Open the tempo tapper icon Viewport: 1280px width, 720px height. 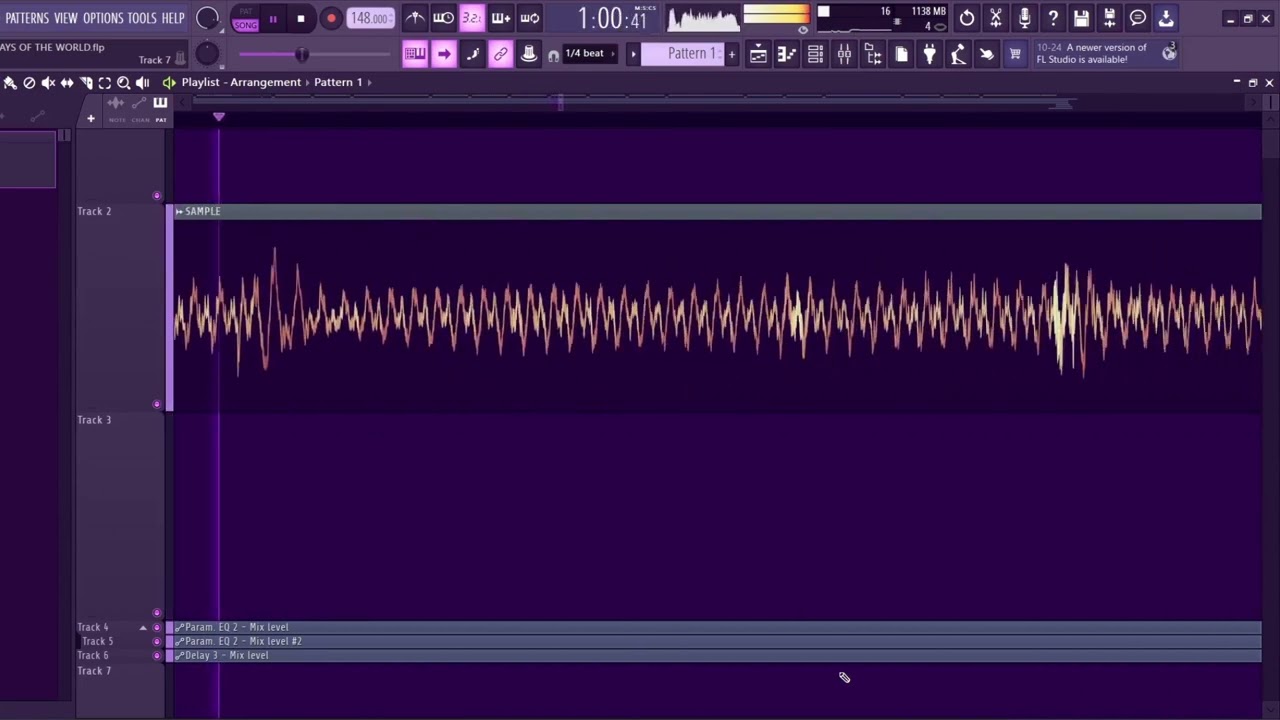pos(958,54)
